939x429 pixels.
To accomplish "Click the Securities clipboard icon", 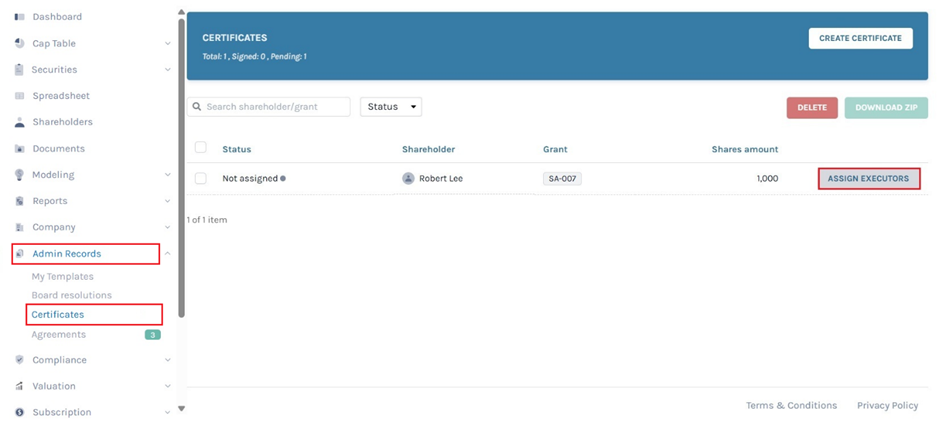I will [20, 70].
